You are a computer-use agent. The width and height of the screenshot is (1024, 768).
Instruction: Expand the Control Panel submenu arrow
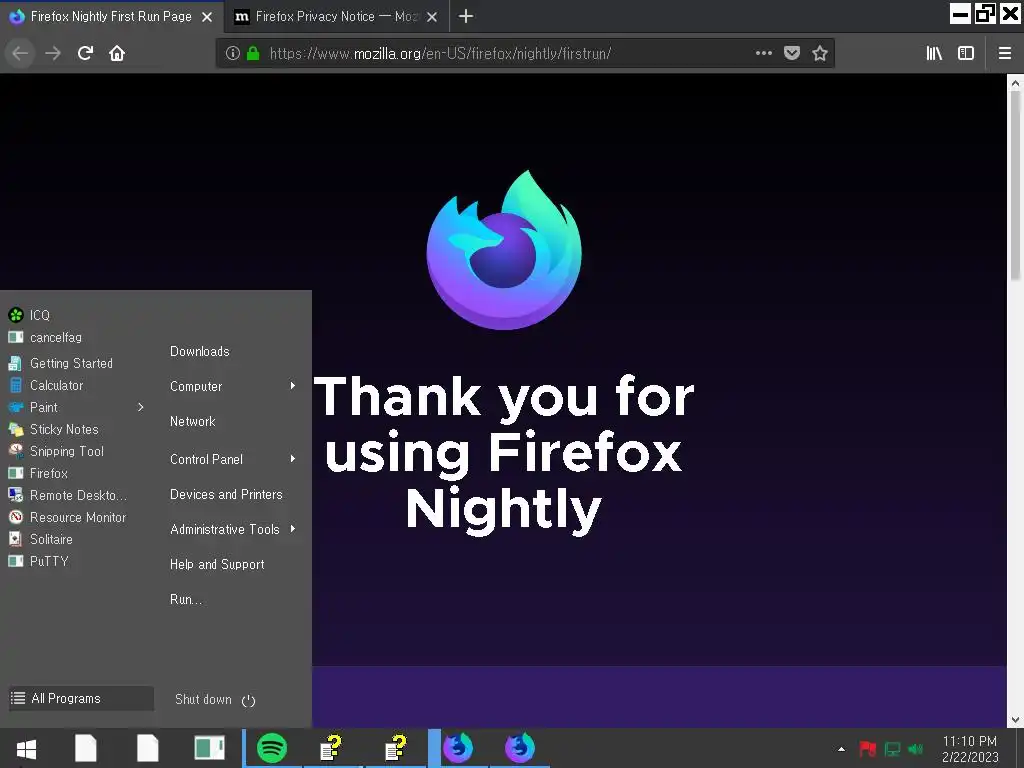293,459
